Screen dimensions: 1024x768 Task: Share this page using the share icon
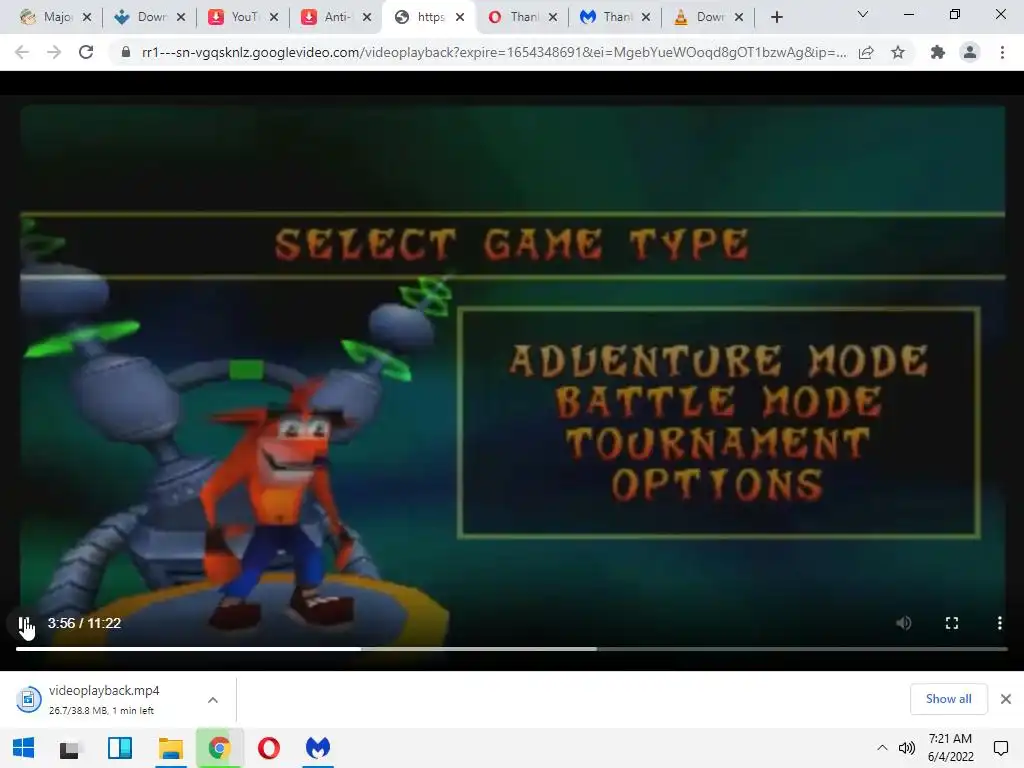point(866,52)
